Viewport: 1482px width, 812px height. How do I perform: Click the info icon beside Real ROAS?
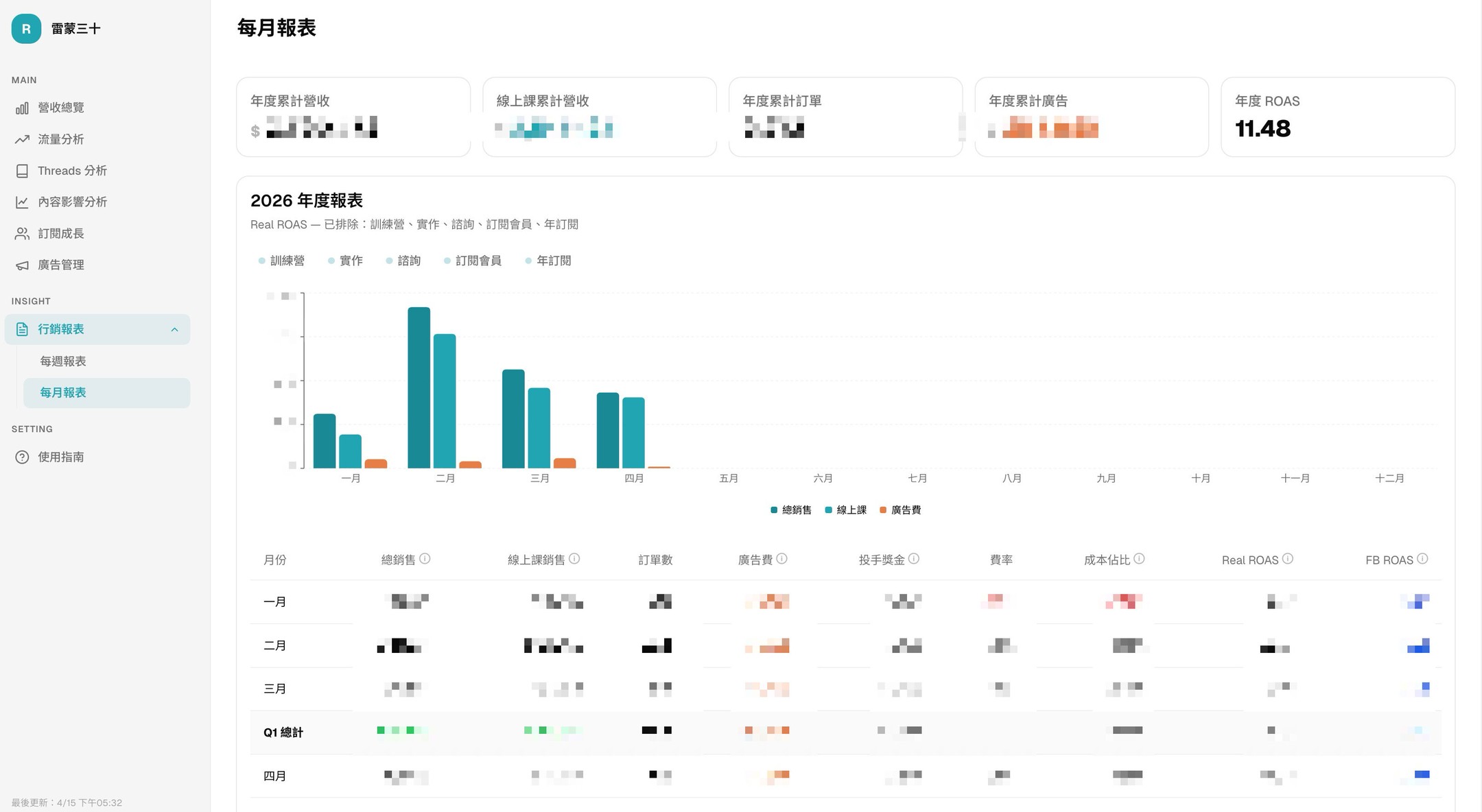point(1288,559)
